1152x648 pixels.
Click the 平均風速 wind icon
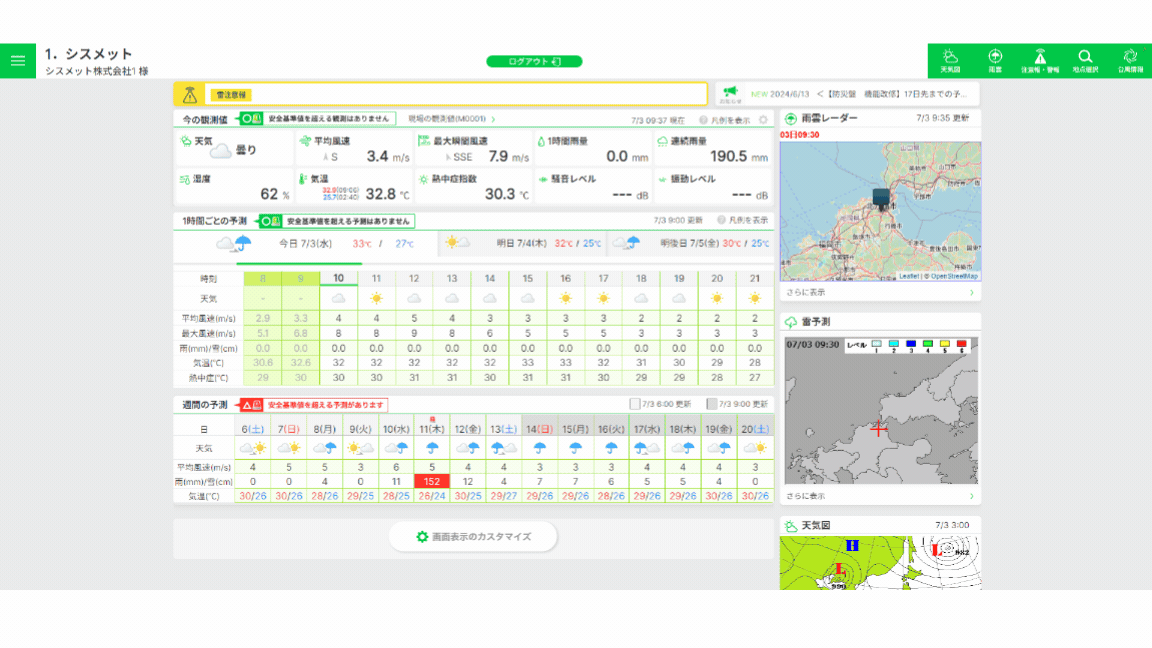click(x=305, y=140)
